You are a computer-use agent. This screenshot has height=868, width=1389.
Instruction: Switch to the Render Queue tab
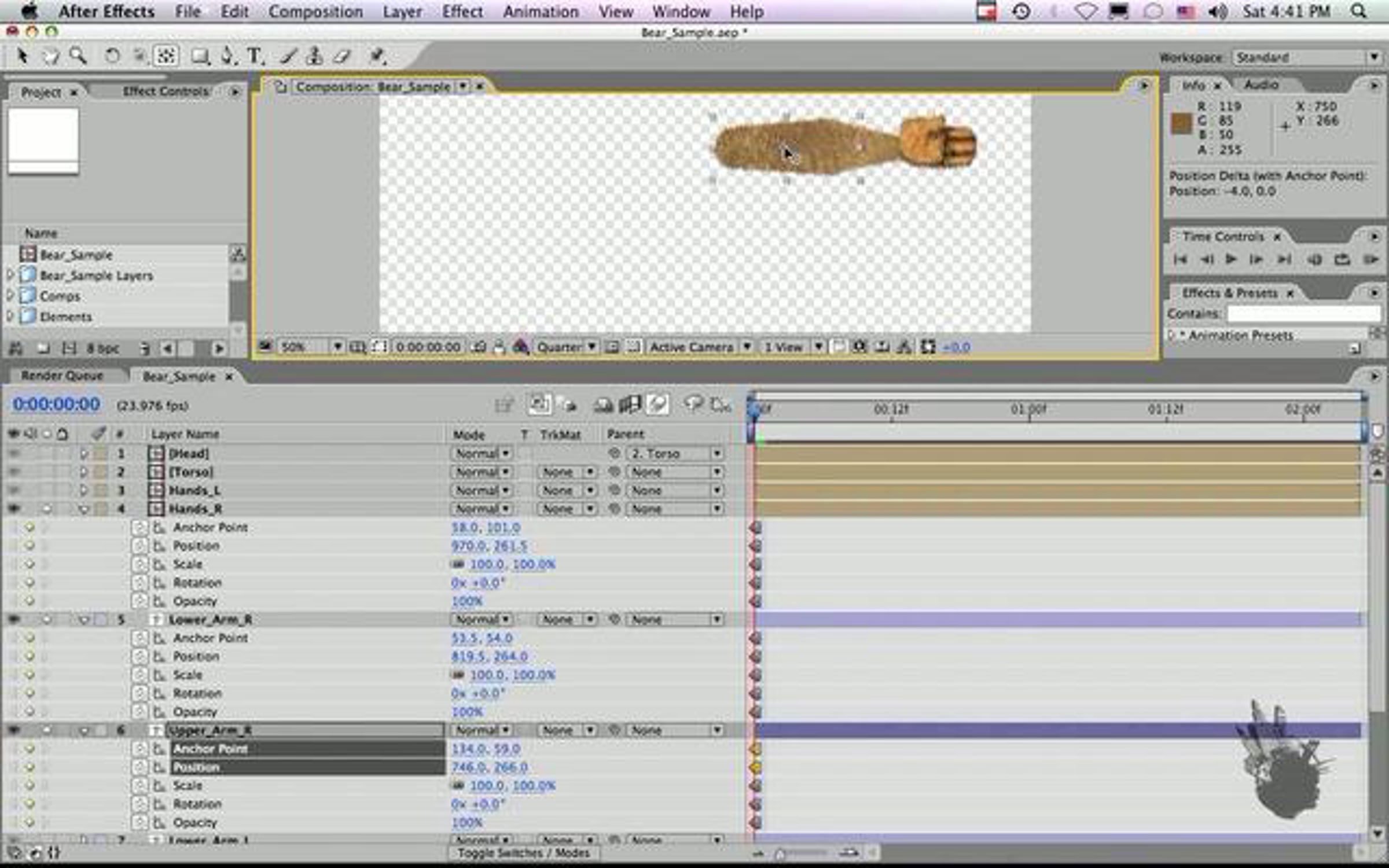click(63, 376)
